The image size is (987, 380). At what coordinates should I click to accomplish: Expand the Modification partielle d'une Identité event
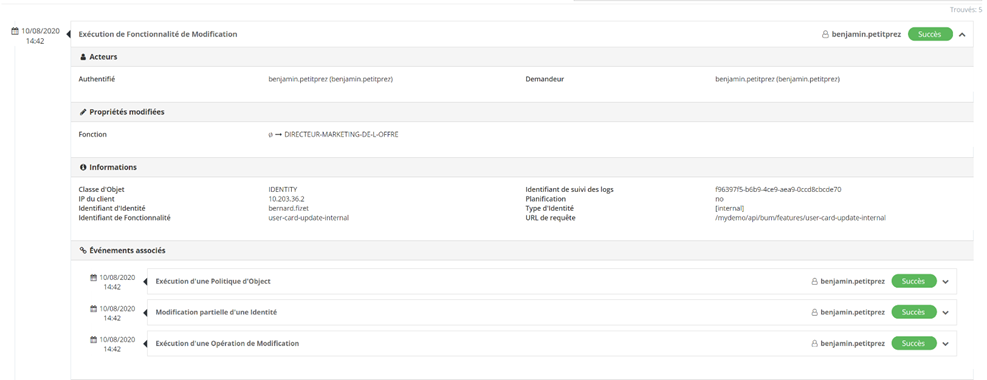point(945,313)
